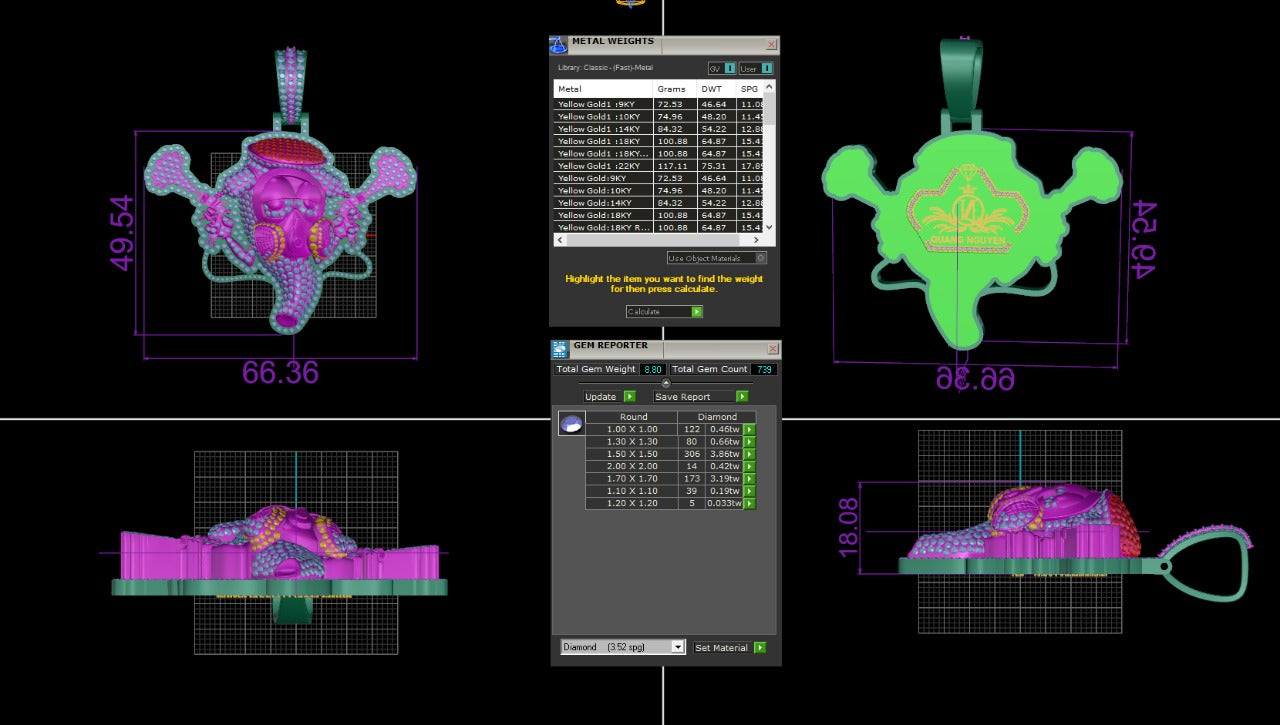Screen dimensions: 1280x725
Task: Click green arrow next to Set Material
Action: coord(760,648)
